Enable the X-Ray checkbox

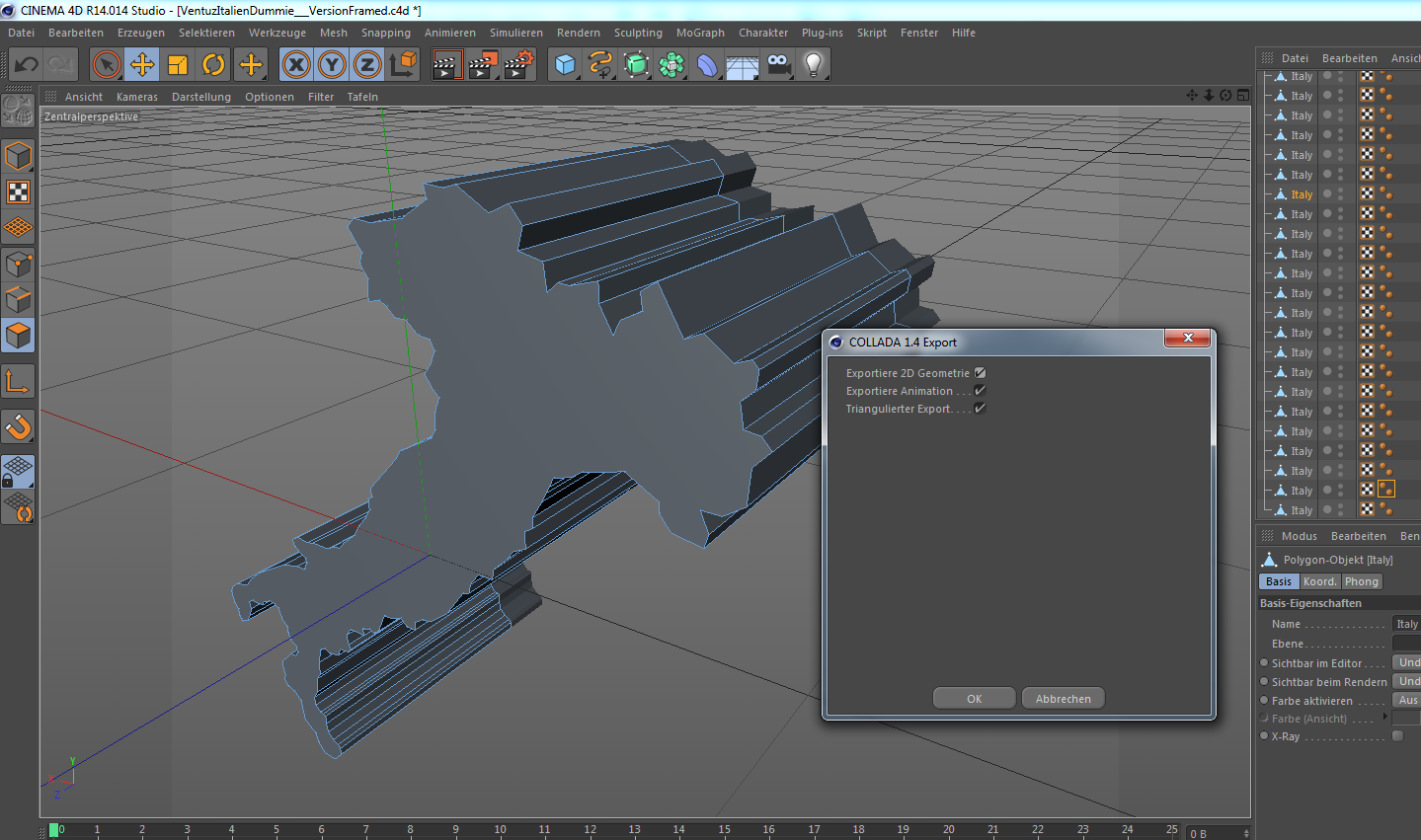[1397, 736]
